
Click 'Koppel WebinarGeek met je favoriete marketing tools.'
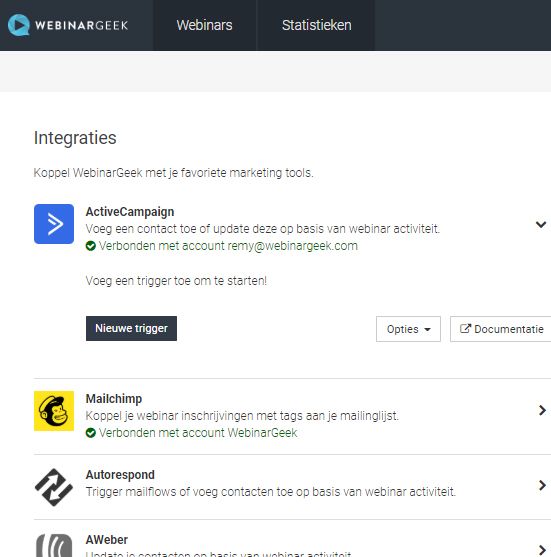click(173, 173)
